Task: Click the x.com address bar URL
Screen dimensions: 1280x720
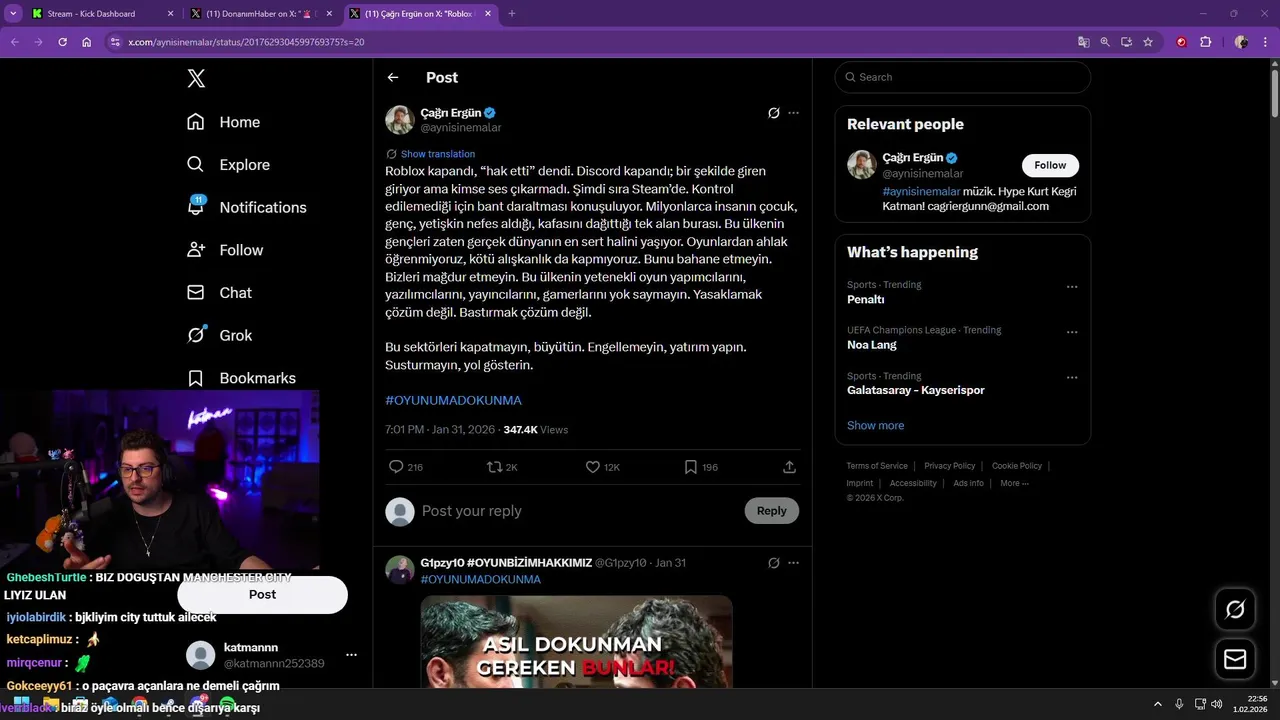Action: pos(246,42)
